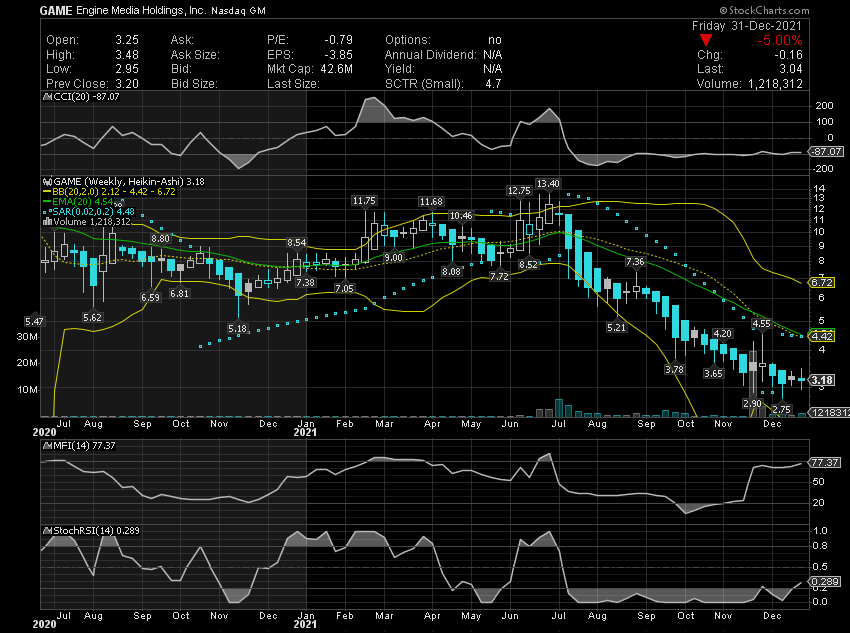Click the 8.52 low price label

(529, 264)
